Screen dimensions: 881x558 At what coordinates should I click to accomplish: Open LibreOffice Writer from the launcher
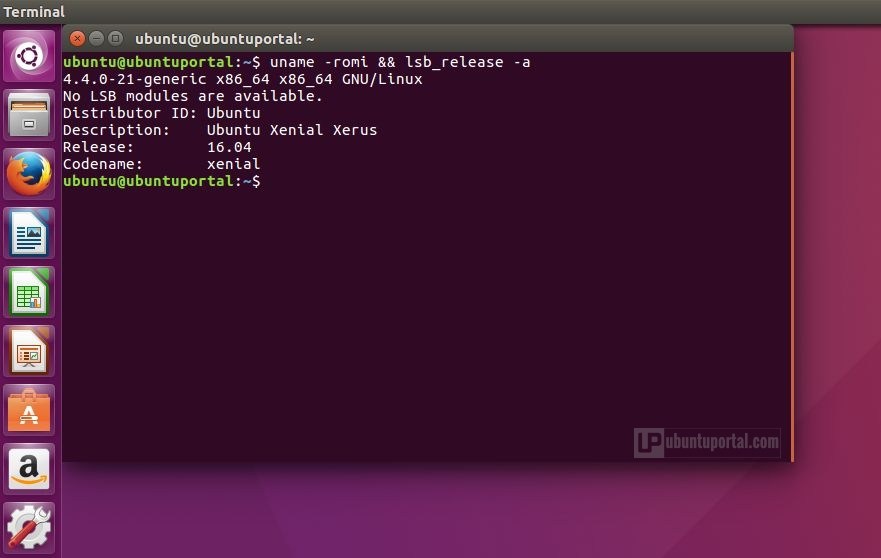tap(29, 233)
